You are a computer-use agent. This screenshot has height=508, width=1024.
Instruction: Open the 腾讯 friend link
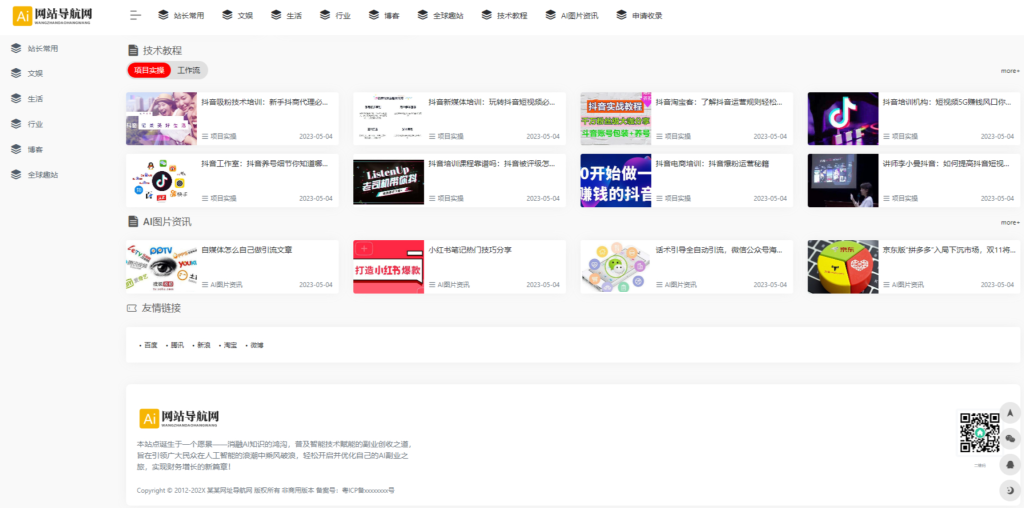point(177,345)
